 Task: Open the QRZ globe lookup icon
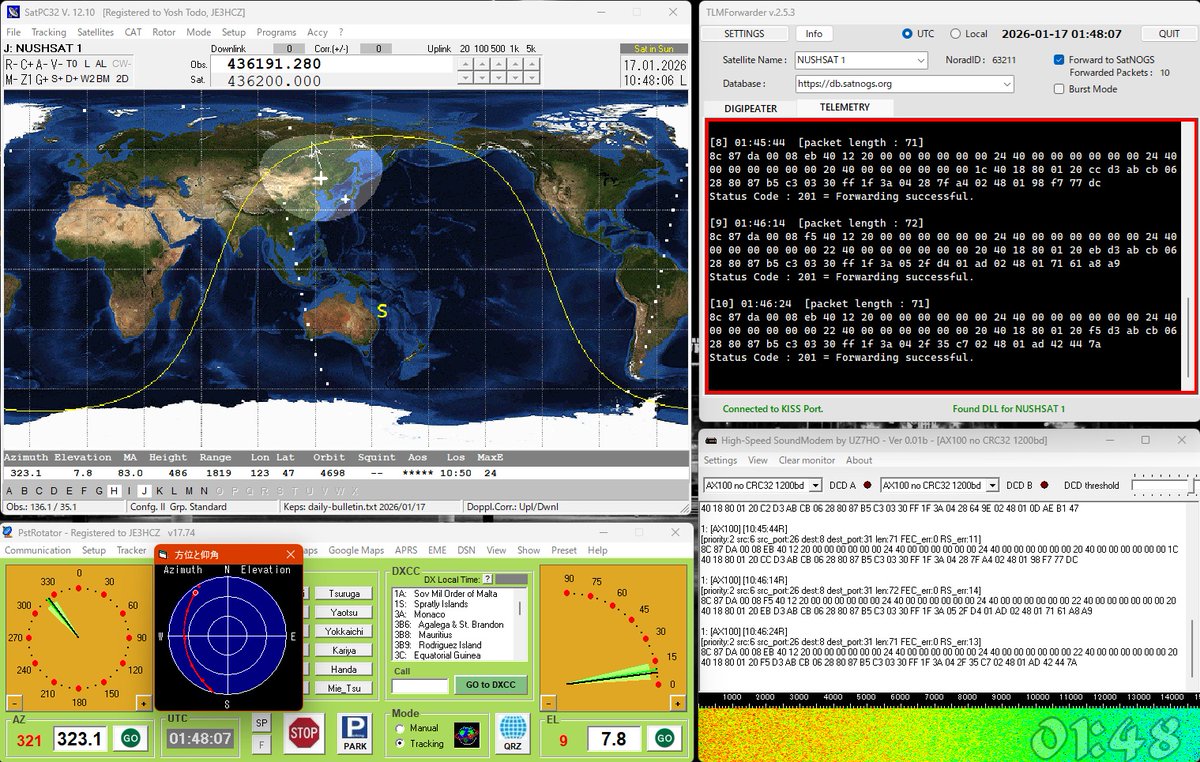pos(513,733)
